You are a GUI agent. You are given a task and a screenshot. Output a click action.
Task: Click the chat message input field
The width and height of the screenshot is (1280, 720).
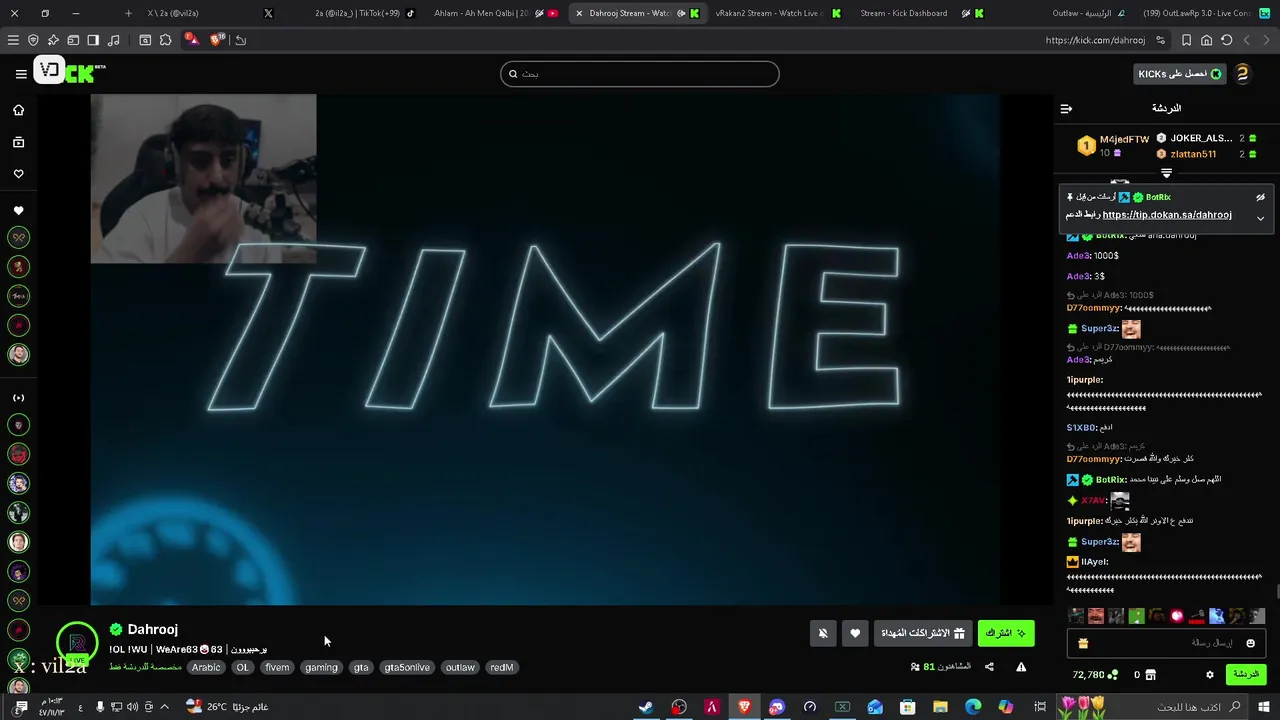1165,643
